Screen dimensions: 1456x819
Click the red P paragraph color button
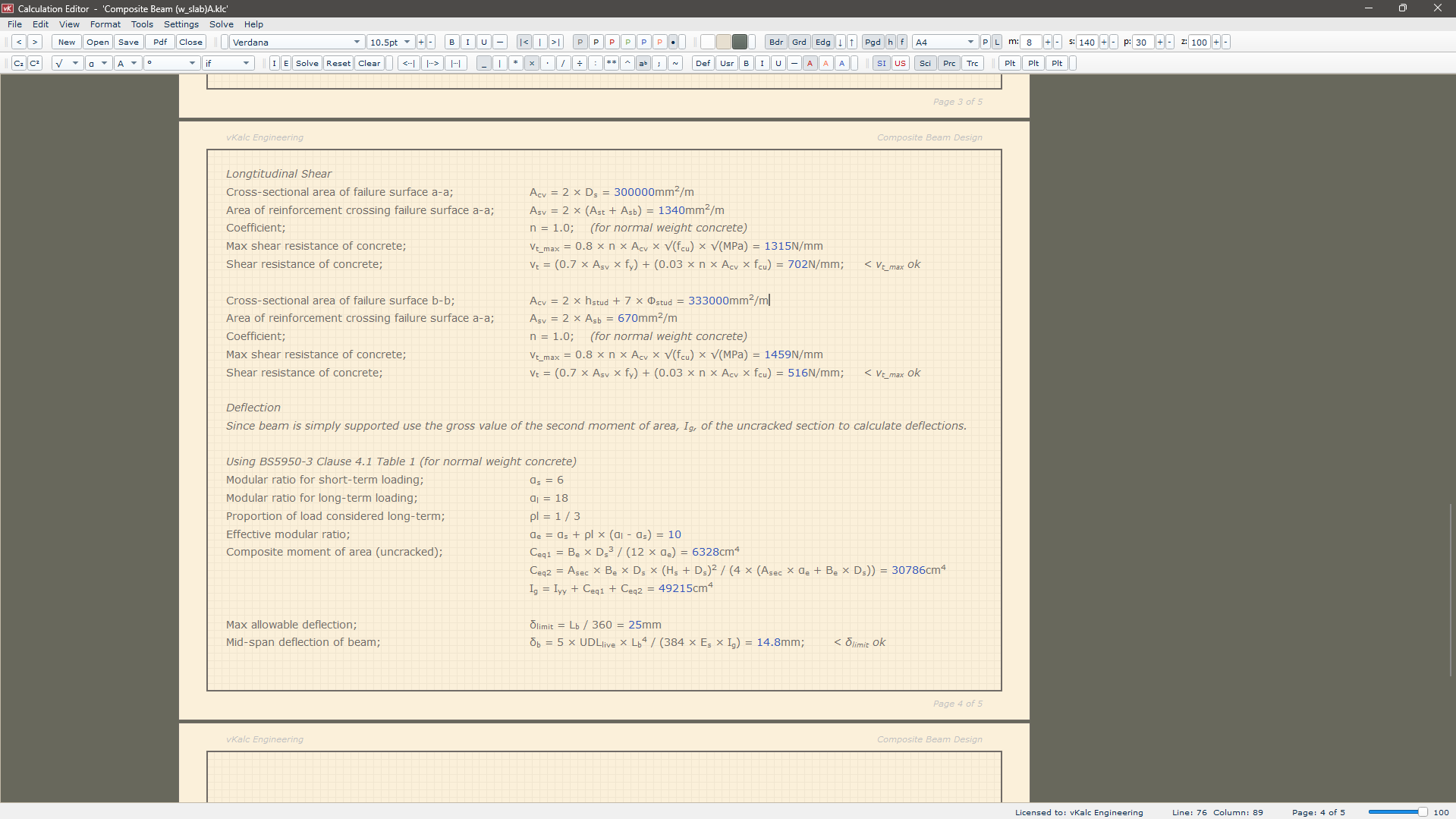[612, 43]
